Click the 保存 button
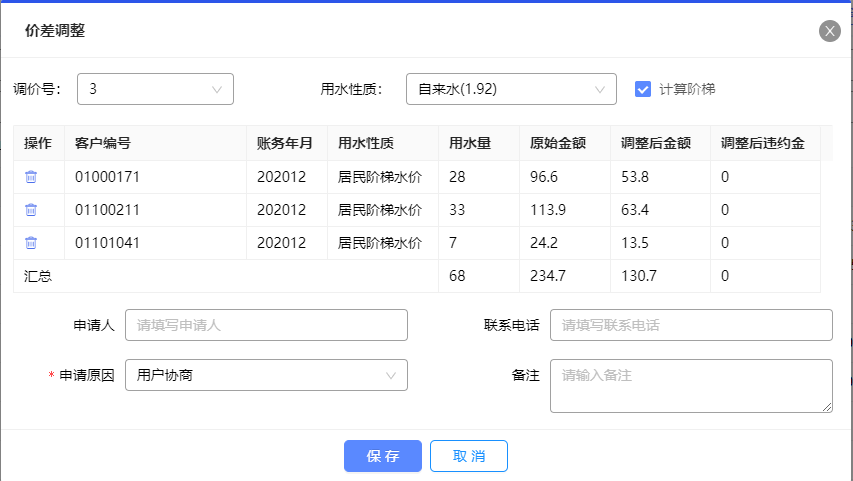This screenshot has height=481, width=853. point(383,456)
